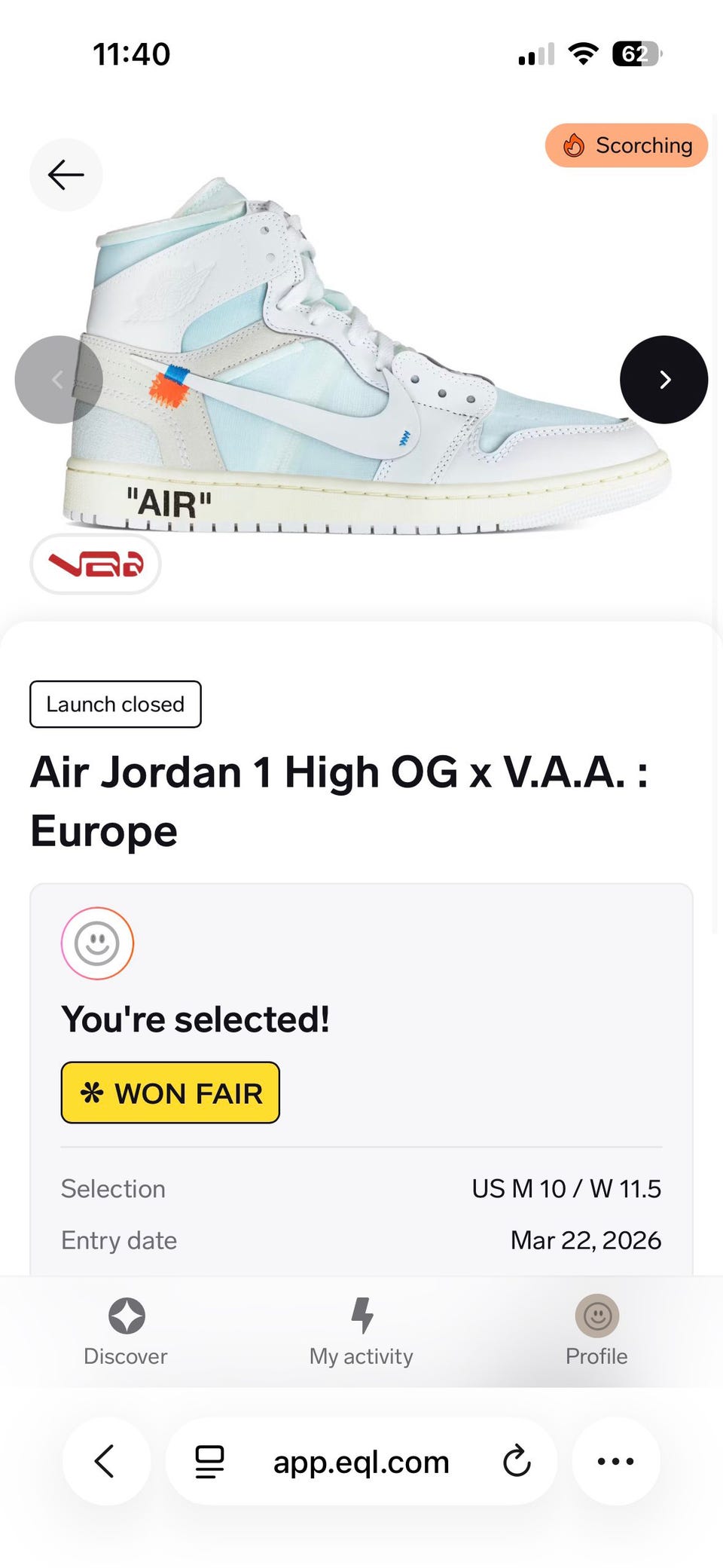
Task: Tap the Launch closed status label
Action: [115, 705]
